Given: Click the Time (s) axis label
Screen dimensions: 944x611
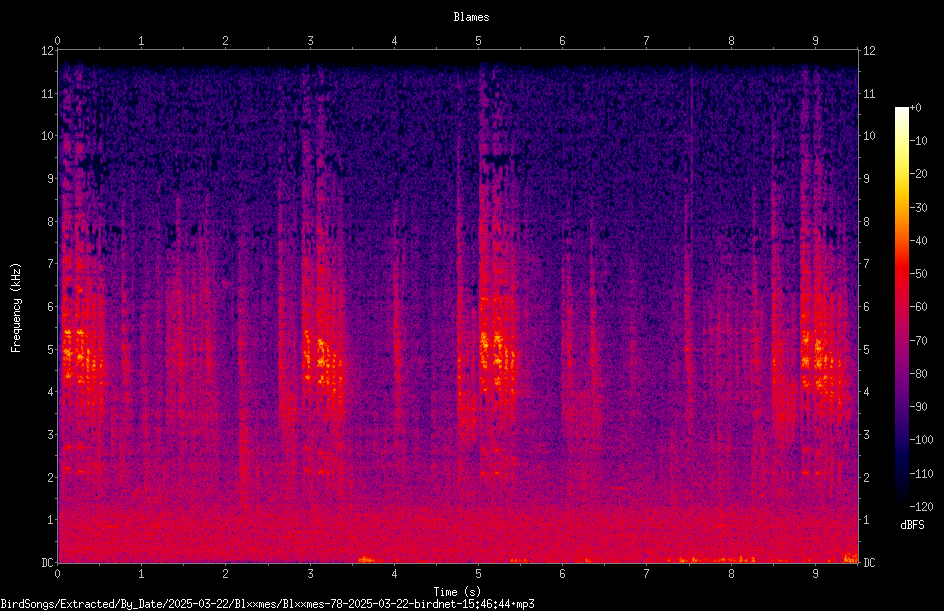Looking at the screenshot, I should (x=457, y=592).
